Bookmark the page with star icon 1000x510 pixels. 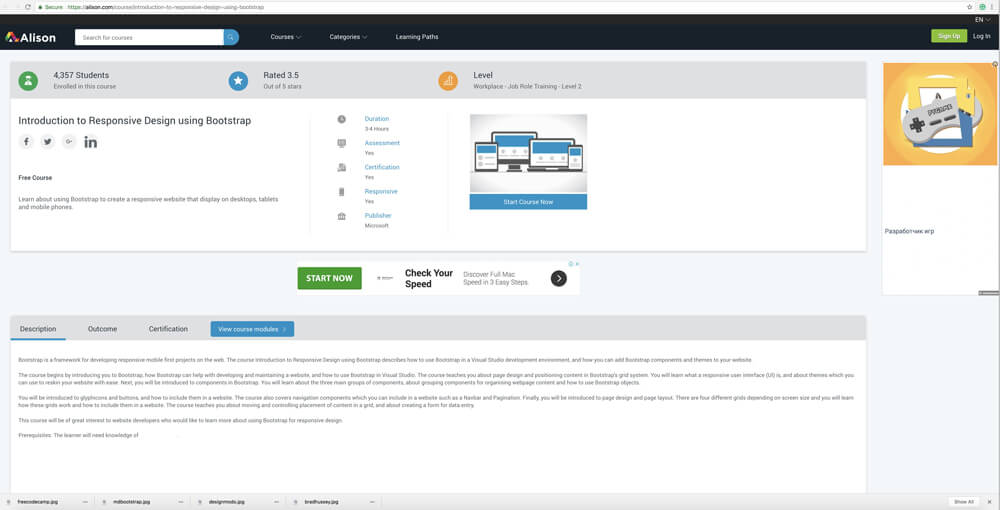click(969, 7)
